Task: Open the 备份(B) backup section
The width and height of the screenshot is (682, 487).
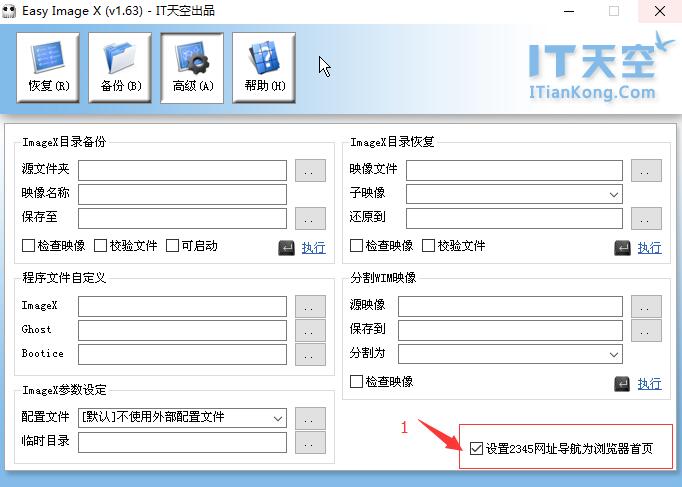Action: coord(120,67)
